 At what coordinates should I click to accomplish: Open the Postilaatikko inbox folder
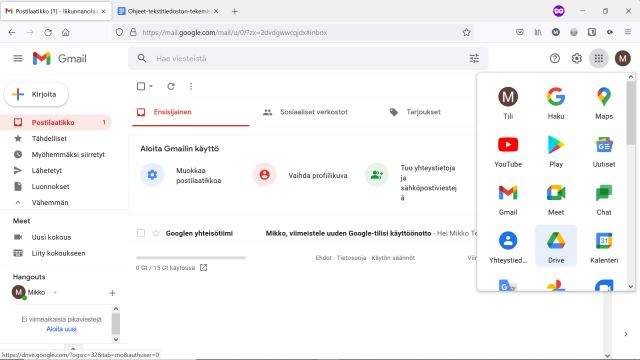56,122
